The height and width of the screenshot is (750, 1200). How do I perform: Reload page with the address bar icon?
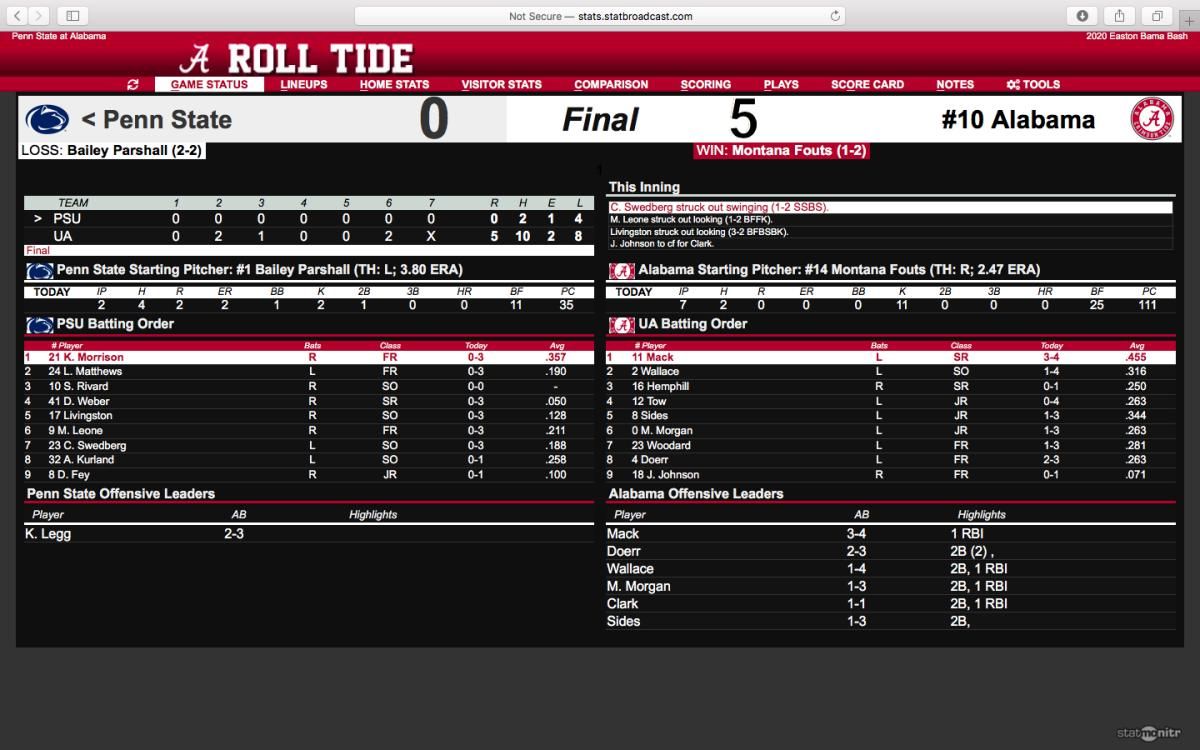tap(835, 16)
